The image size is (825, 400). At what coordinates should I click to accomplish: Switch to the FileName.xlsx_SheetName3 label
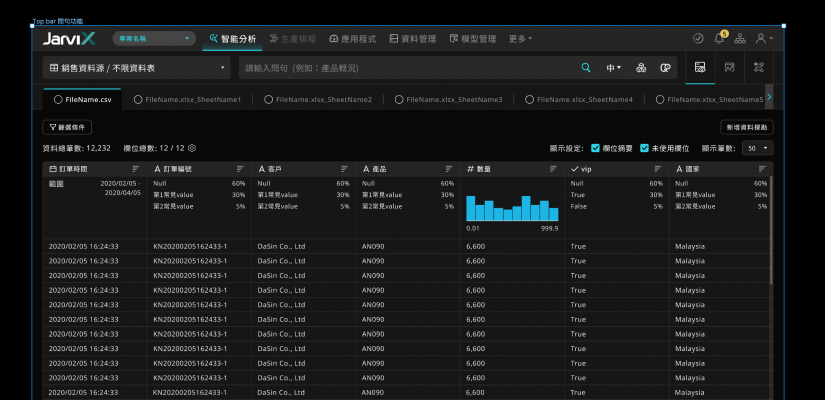tap(454, 99)
